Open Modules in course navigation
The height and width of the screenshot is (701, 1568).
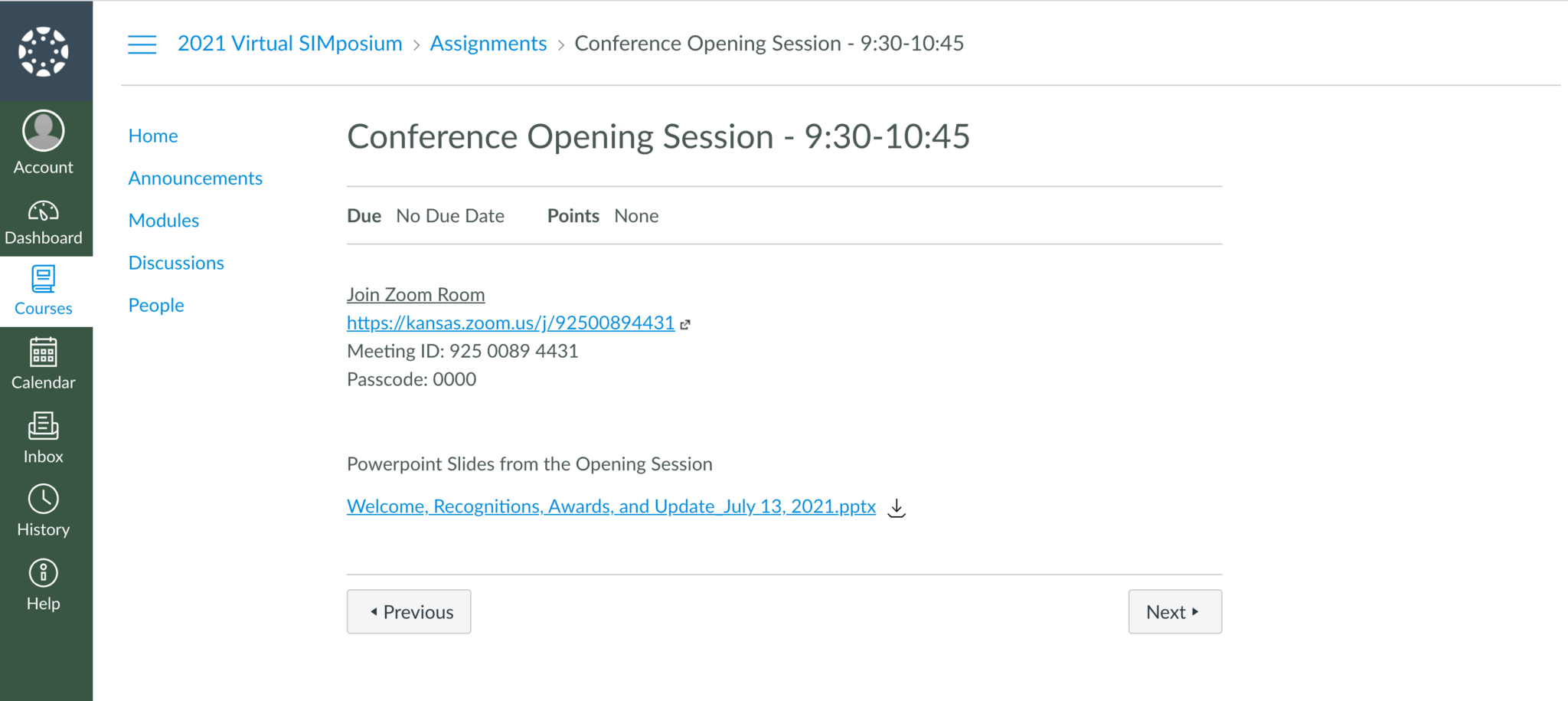coord(164,221)
